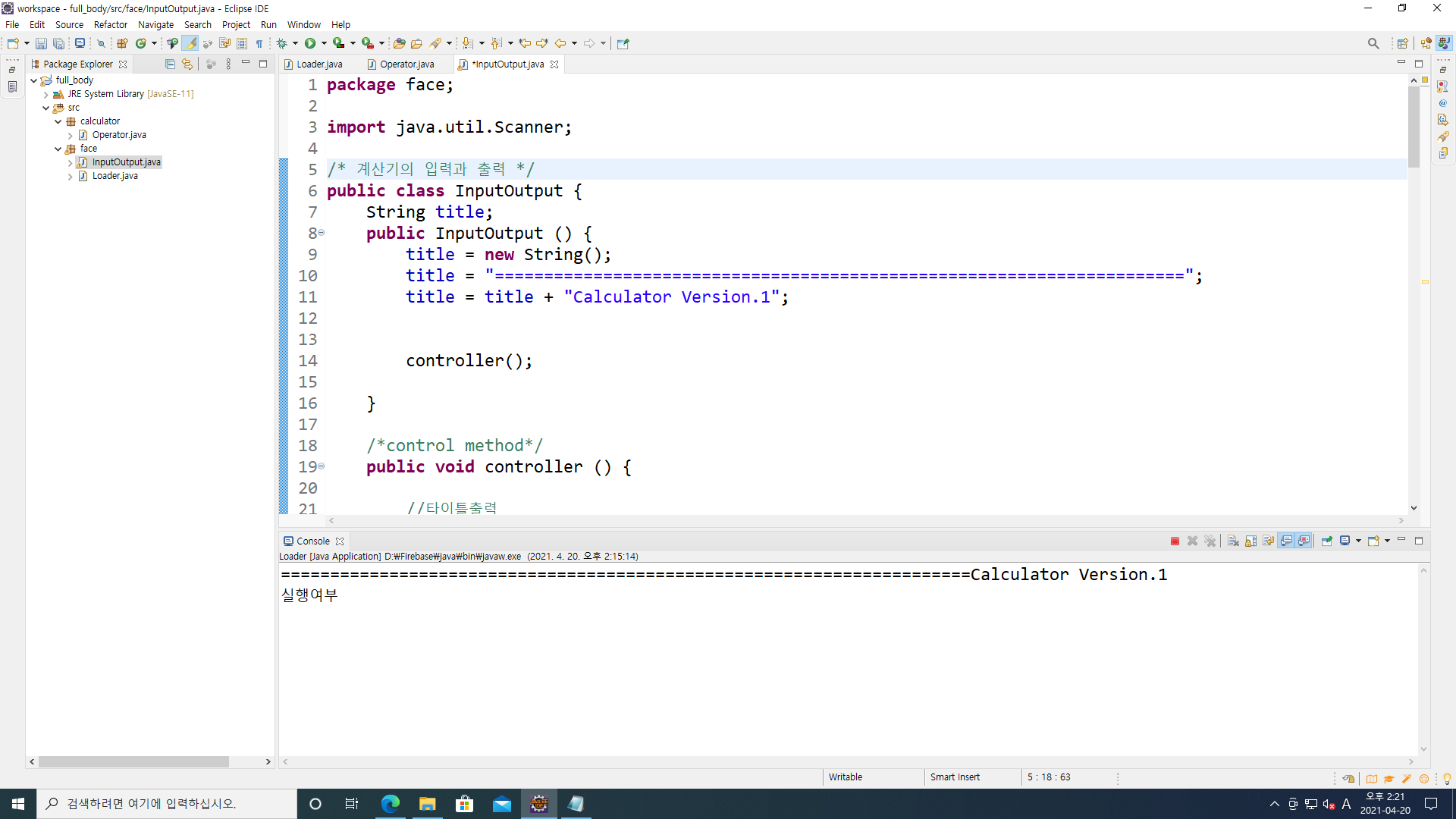
Task: Open a new Java class creation wizard
Action: 142,43
